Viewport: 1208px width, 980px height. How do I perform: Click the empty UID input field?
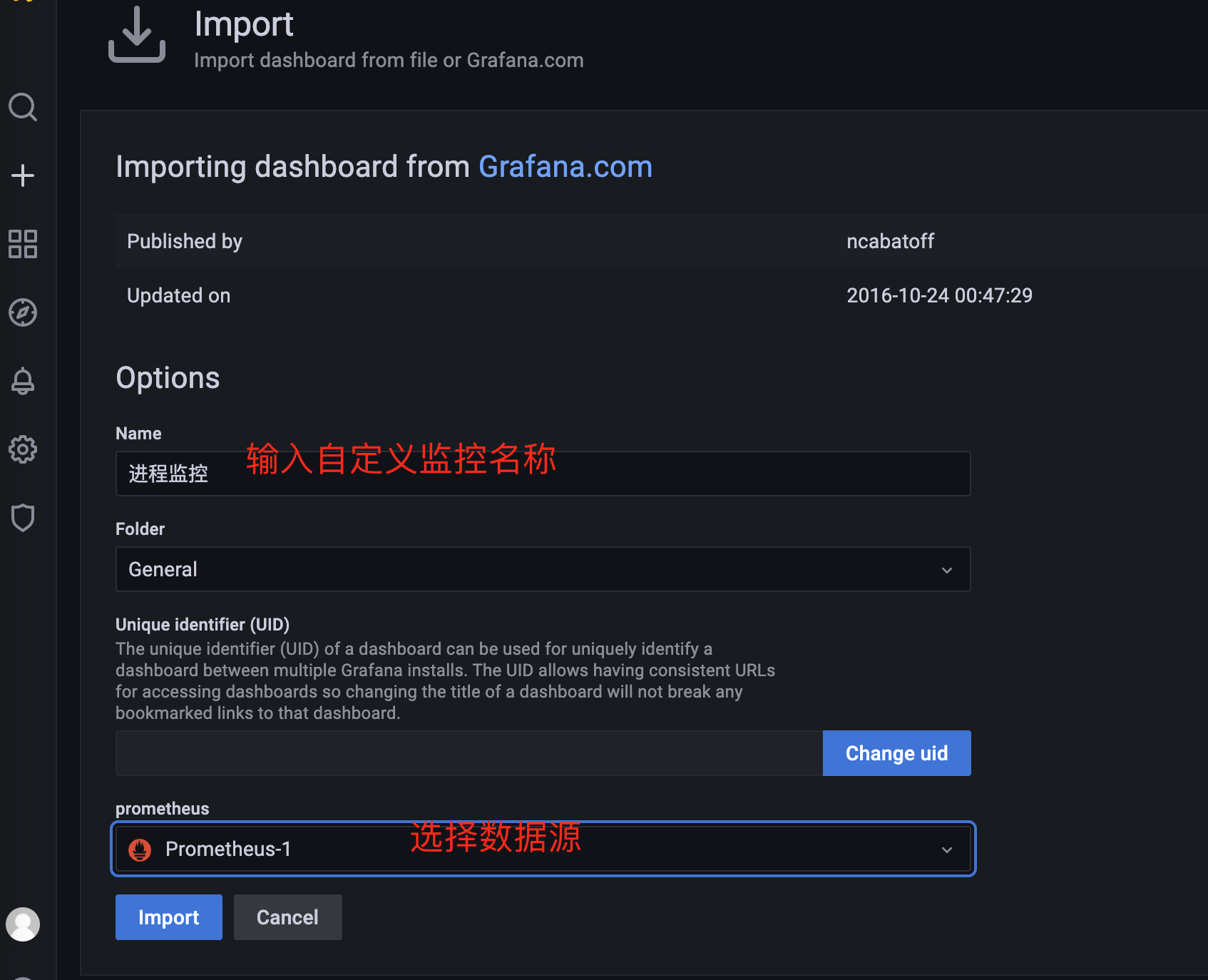pyautogui.click(x=469, y=753)
